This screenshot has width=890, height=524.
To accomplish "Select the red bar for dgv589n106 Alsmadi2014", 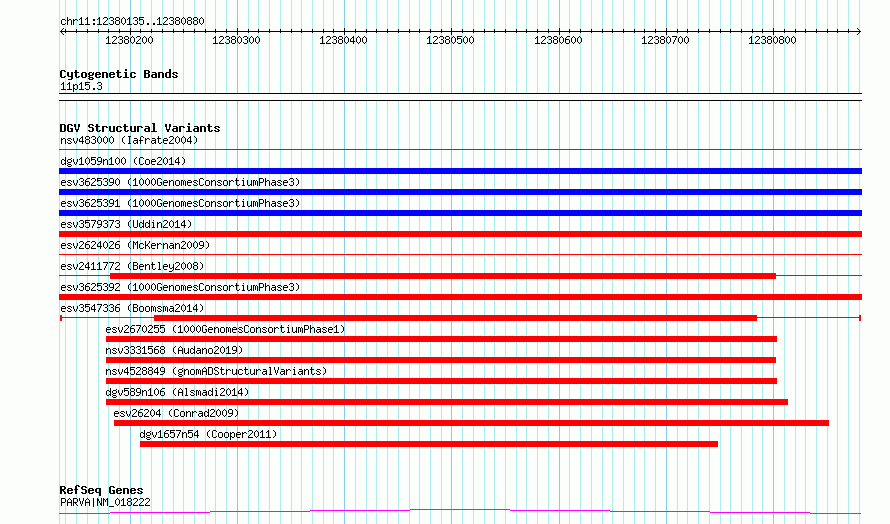I will pos(447,402).
